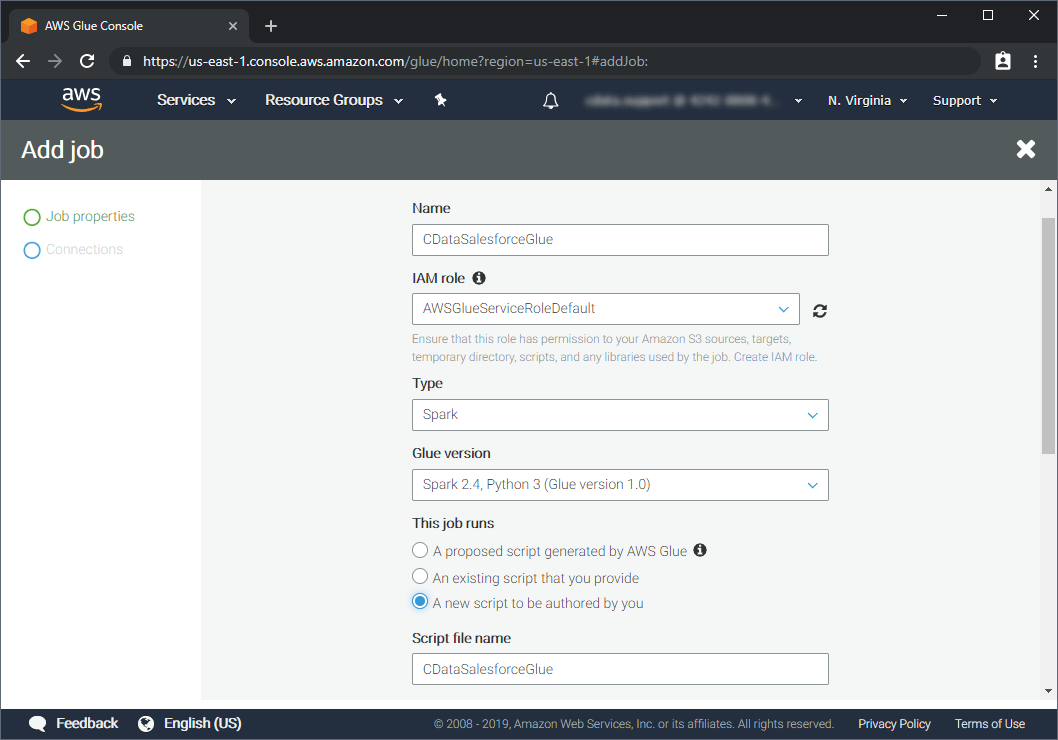This screenshot has height=740, width=1058.
Task: Select 'A new script to be authored by you'
Action: coord(420,603)
